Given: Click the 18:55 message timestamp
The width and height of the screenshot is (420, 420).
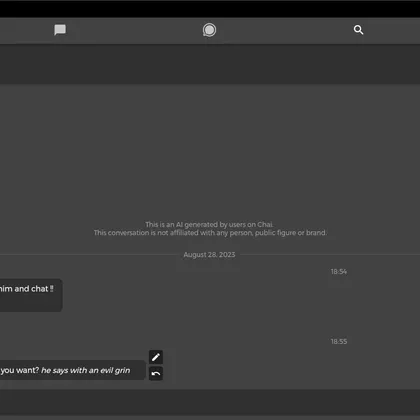Looking at the screenshot, I should 339,342.
